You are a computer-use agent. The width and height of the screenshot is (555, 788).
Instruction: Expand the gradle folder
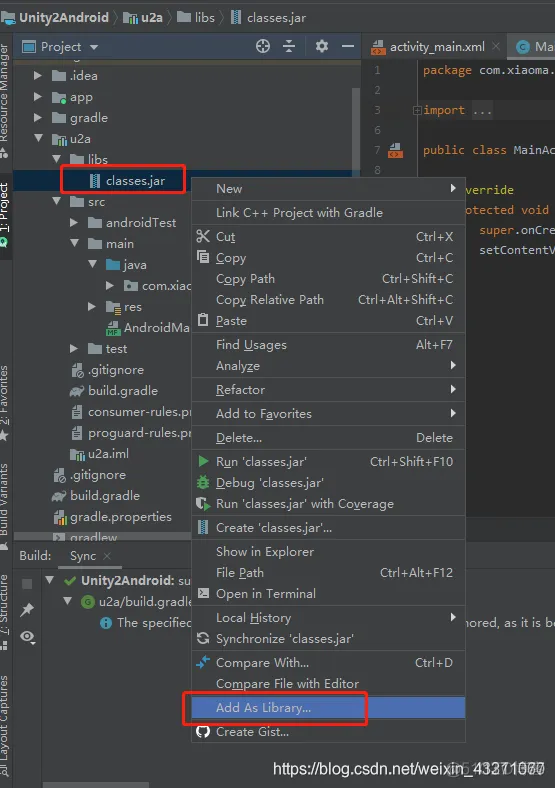tap(38, 118)
